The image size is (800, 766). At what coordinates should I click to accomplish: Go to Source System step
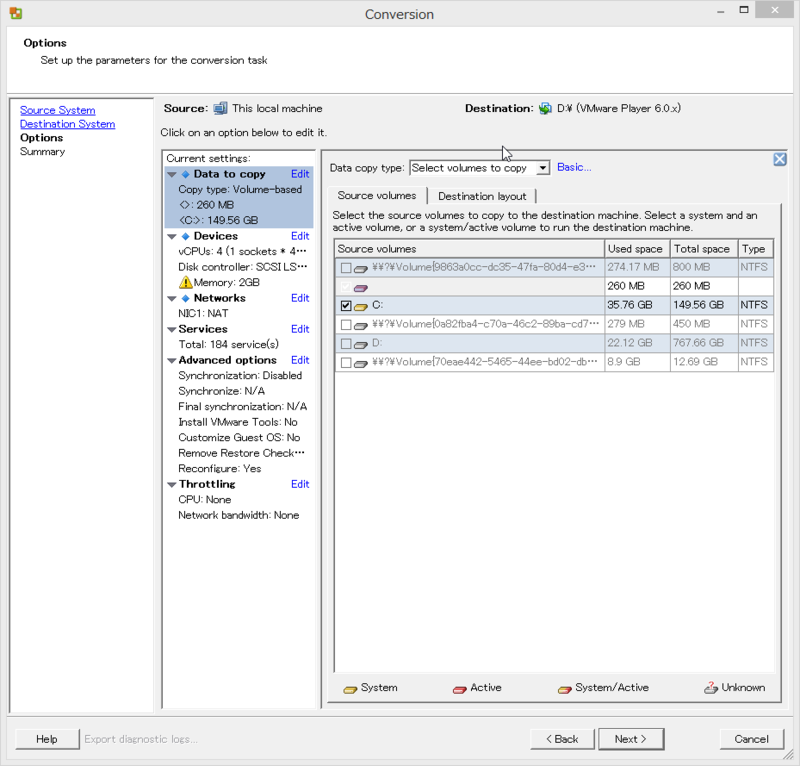[x=58, y=110]
